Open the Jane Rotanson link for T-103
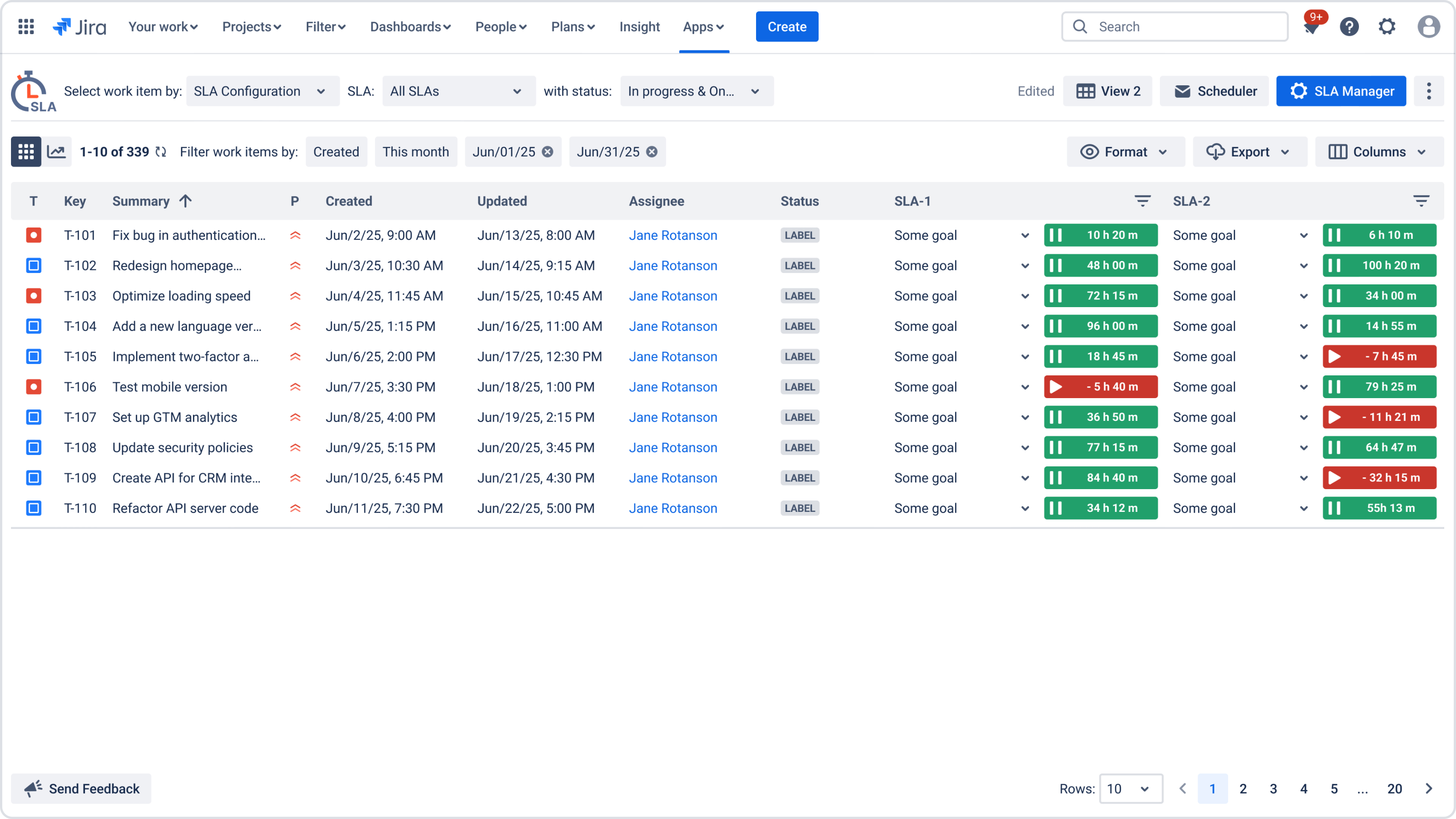 [x=673, y=296]
